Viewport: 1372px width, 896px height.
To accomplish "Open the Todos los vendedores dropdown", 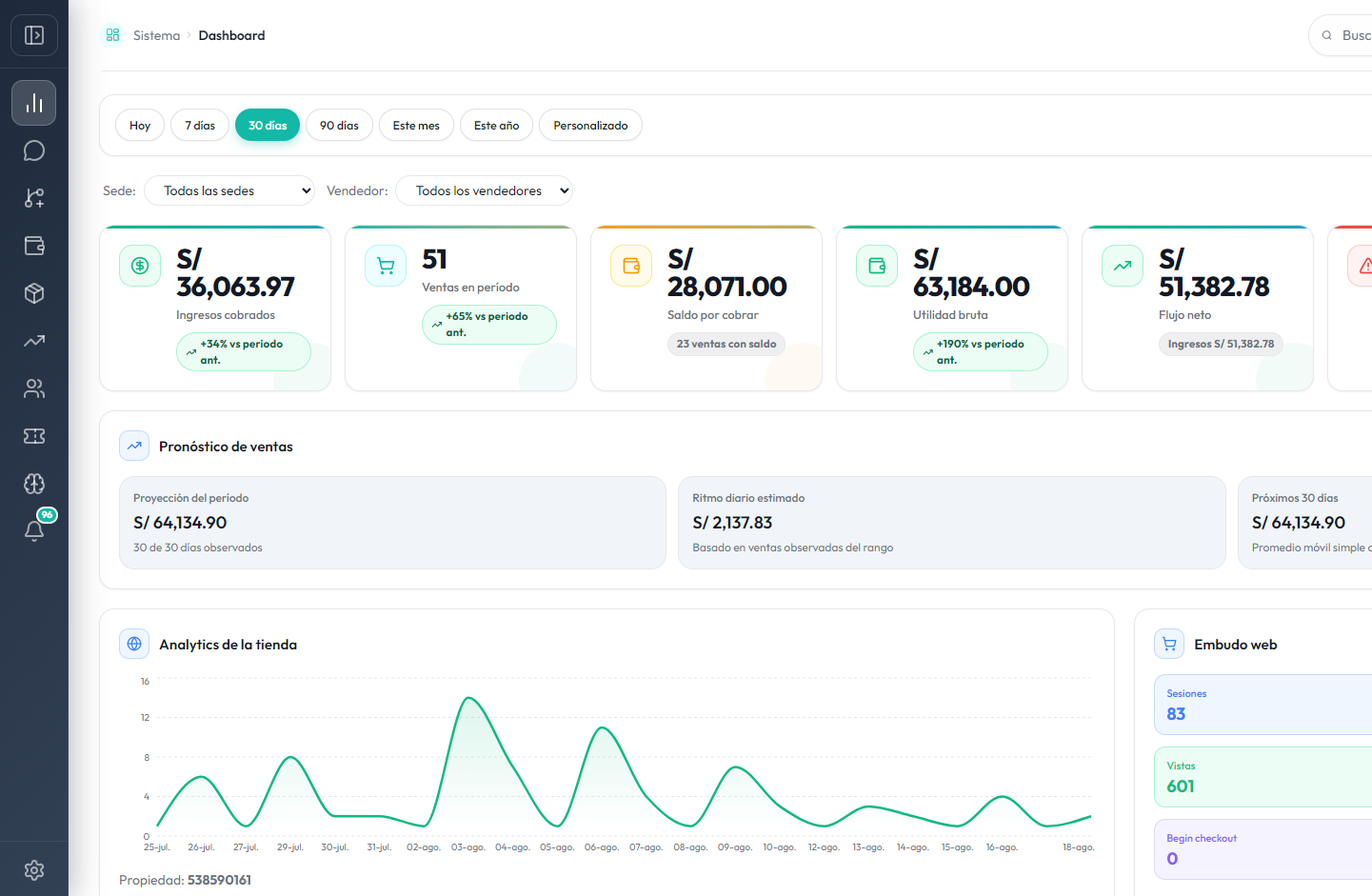I will 484,190.
